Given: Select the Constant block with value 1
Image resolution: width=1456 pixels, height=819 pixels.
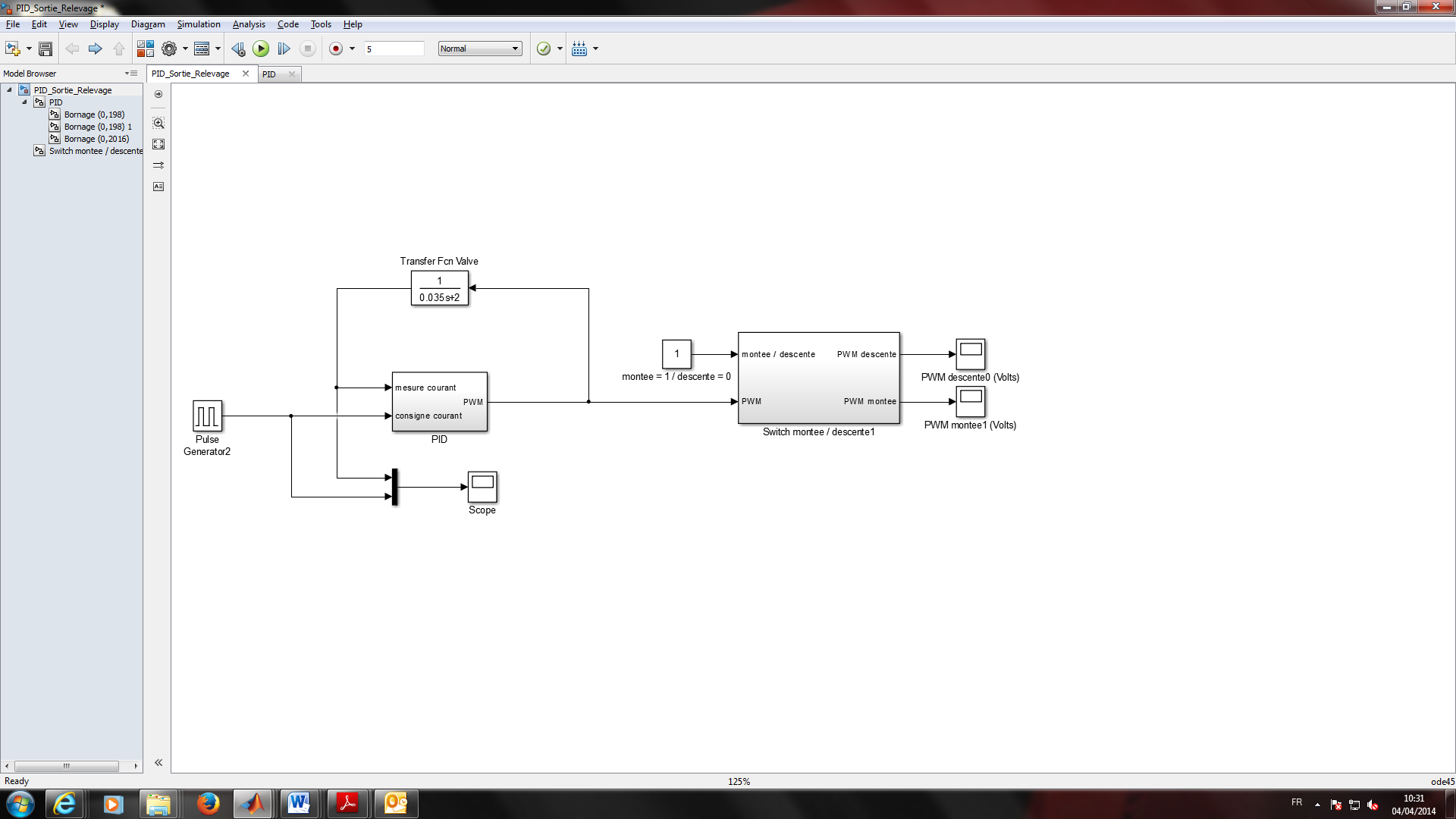Looking at the screenshot, I should click(x=676, y=354).
